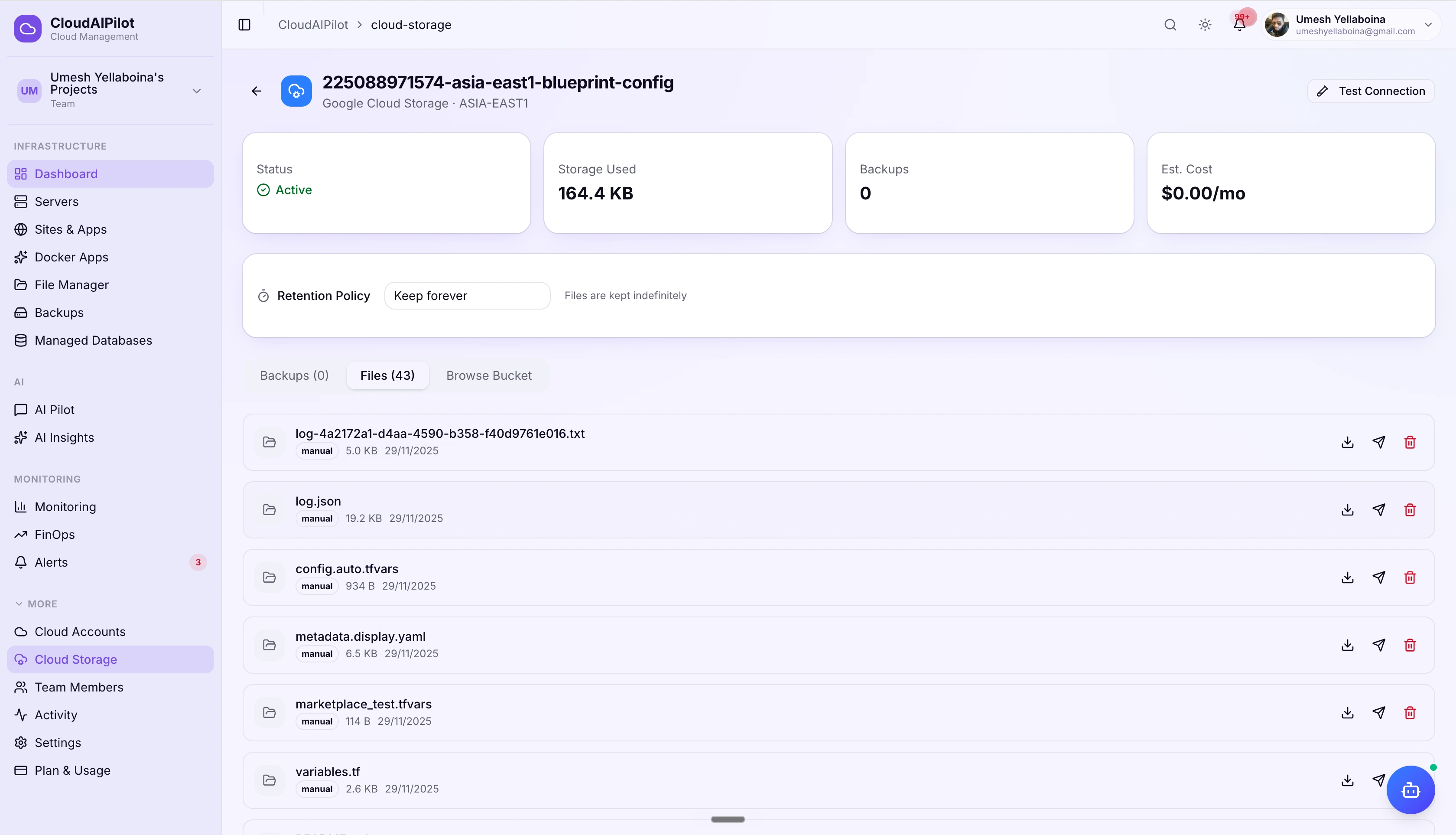Click the Storage Used 164.4 KB value
Image resolution: width=1456 pixels, height=835 pixels.
(595, 193)
